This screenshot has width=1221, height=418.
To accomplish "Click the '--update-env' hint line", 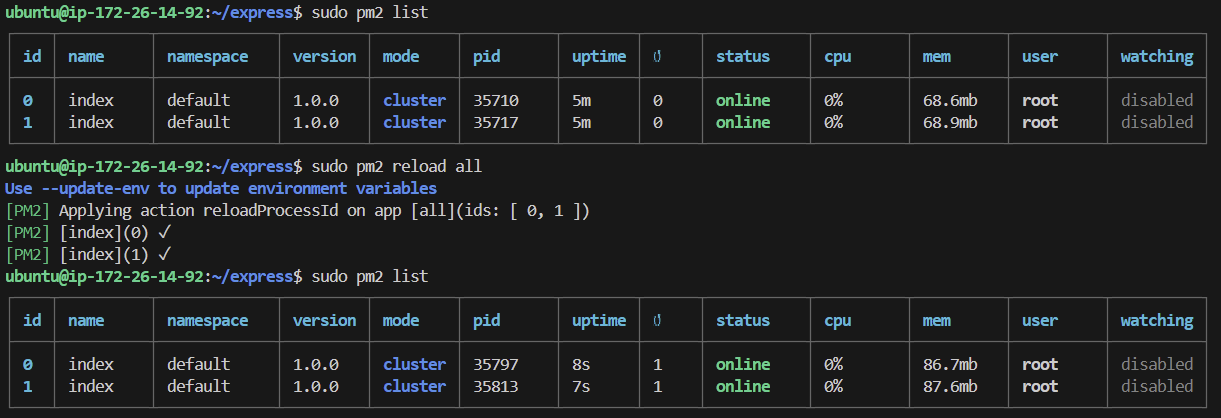I will click(221, 188).
